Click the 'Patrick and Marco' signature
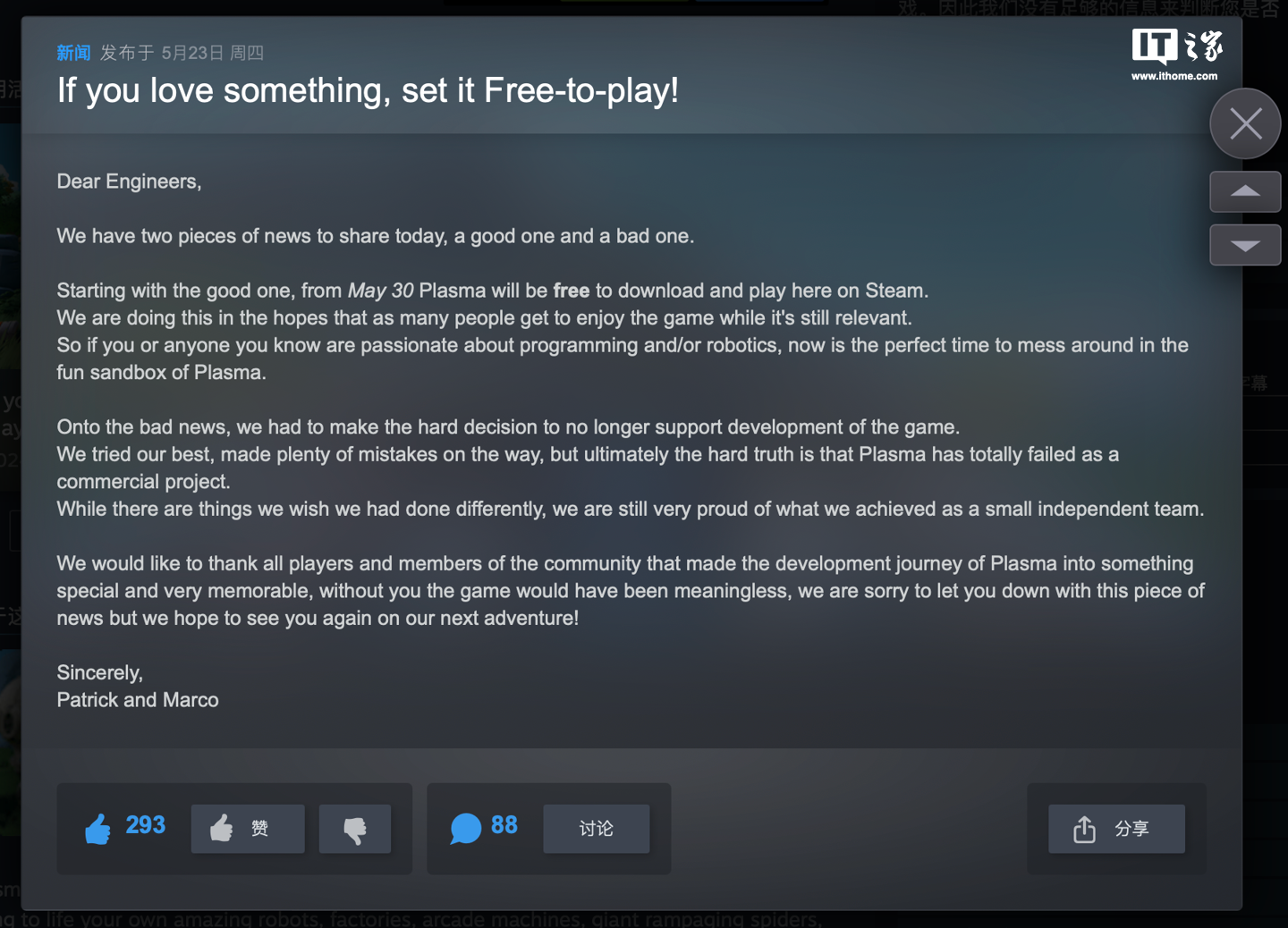 click(x=138, y=700)
